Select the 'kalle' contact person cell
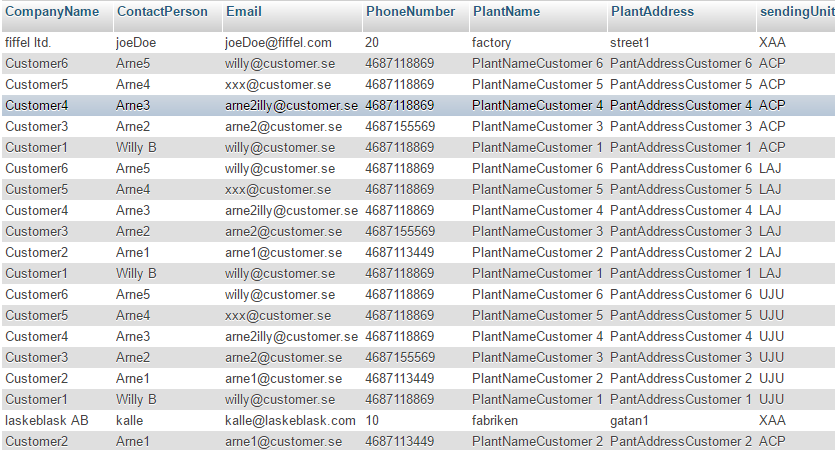Viewport: 835px width, 450px height. tap(129, 421)
